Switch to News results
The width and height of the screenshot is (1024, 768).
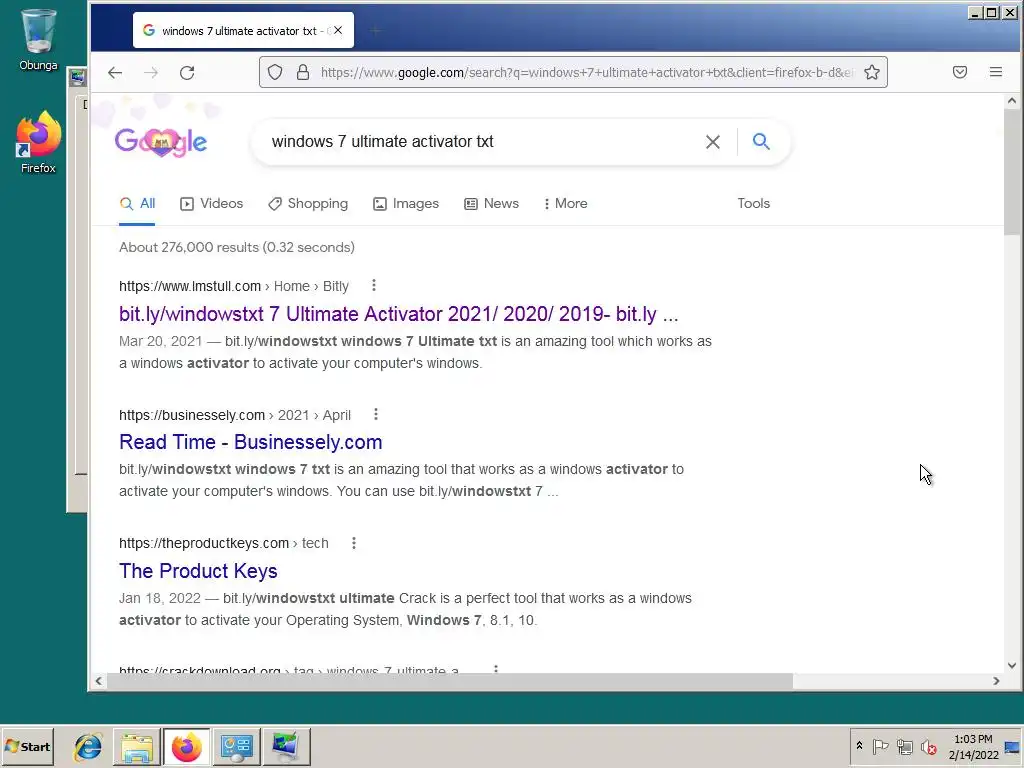coord(492,204)
